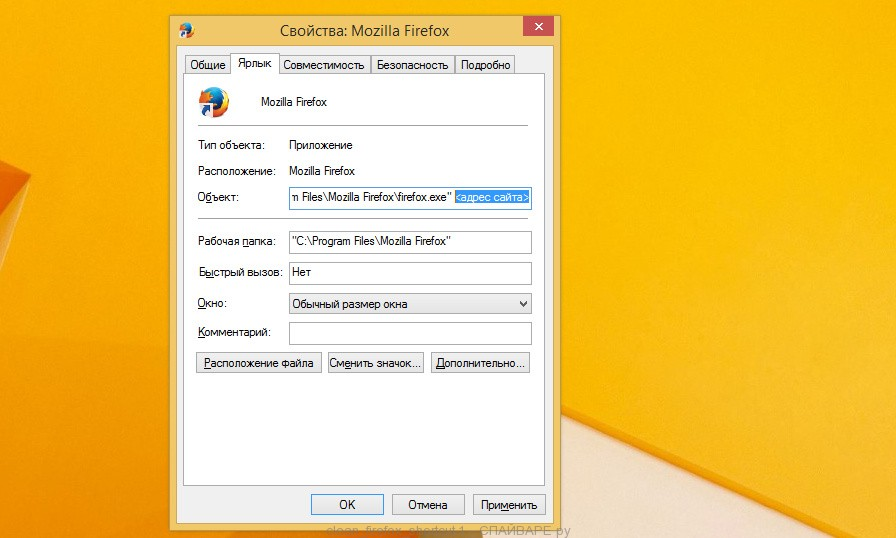Go to the Безопасность tab
896x538 pixels.
click(x=413, y=65)
